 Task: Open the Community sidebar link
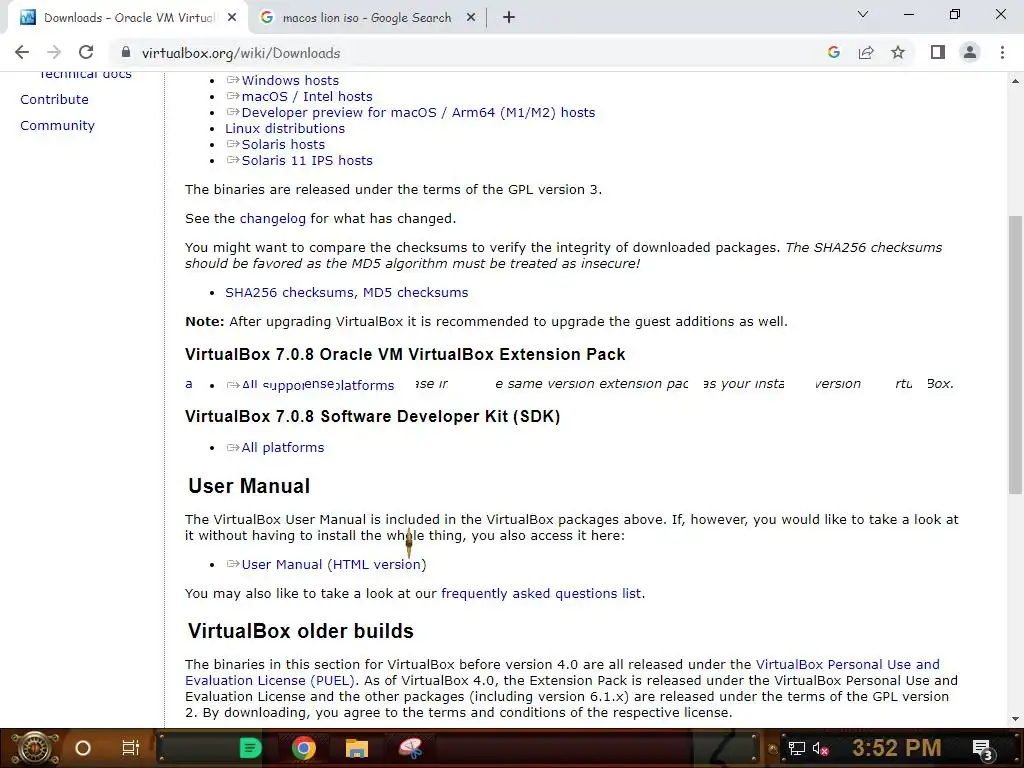pos(57,125)
